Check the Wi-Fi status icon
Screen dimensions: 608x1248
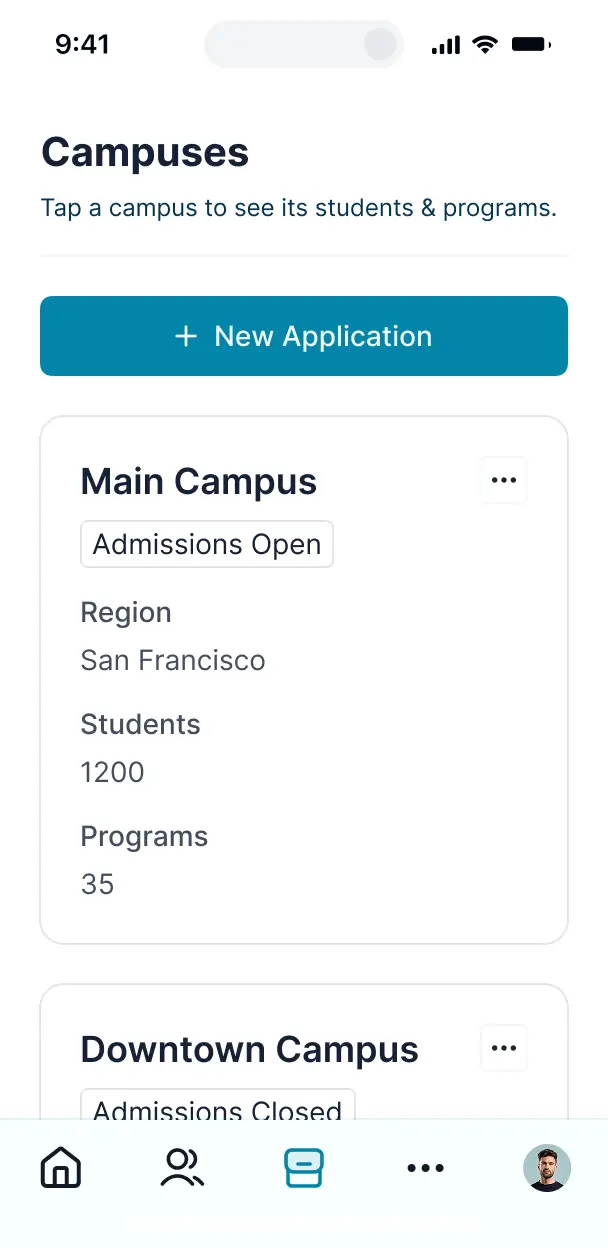click(x=486, y=44)
